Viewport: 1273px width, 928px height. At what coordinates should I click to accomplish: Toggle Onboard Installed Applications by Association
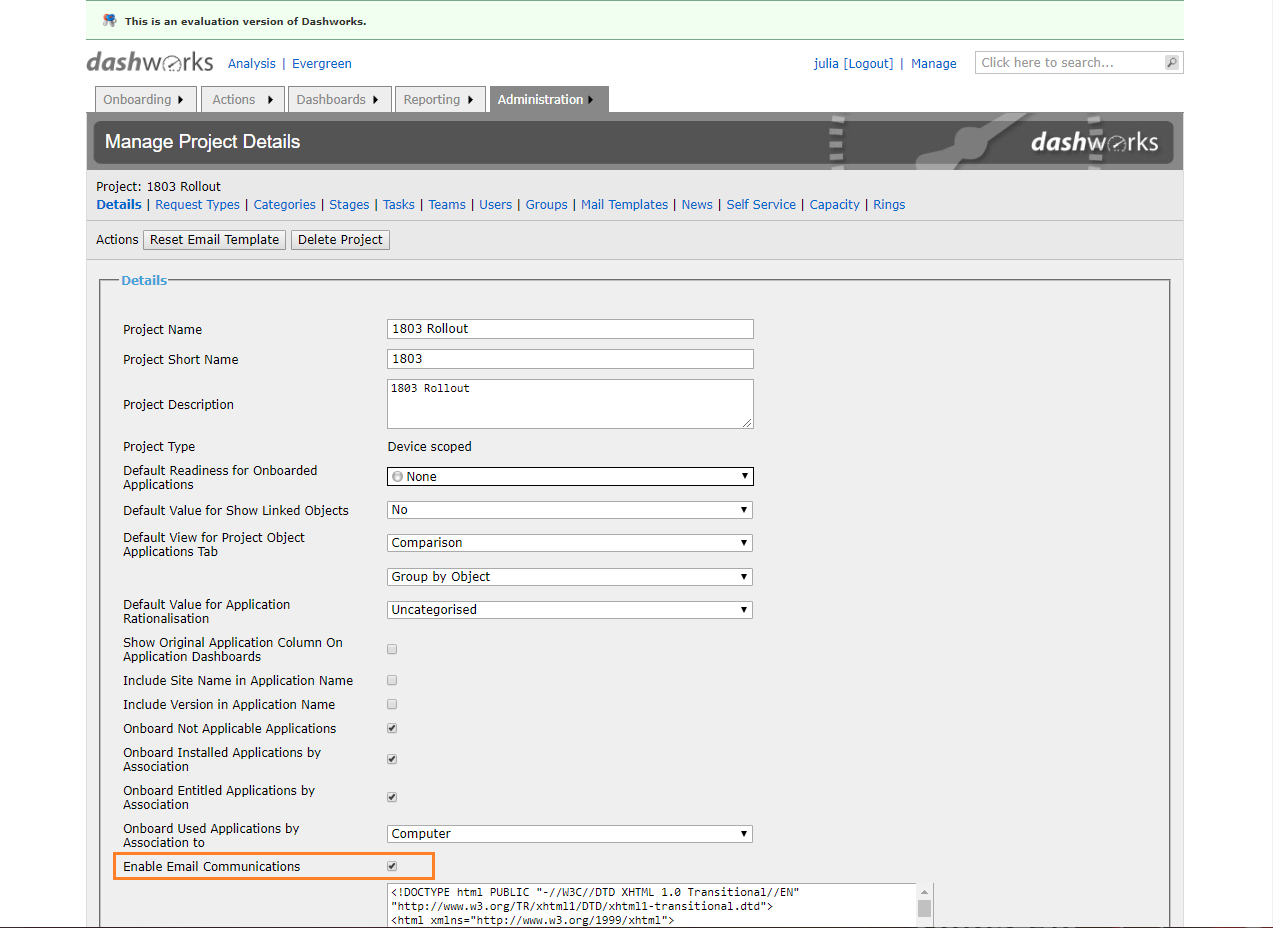click(392, 759)
